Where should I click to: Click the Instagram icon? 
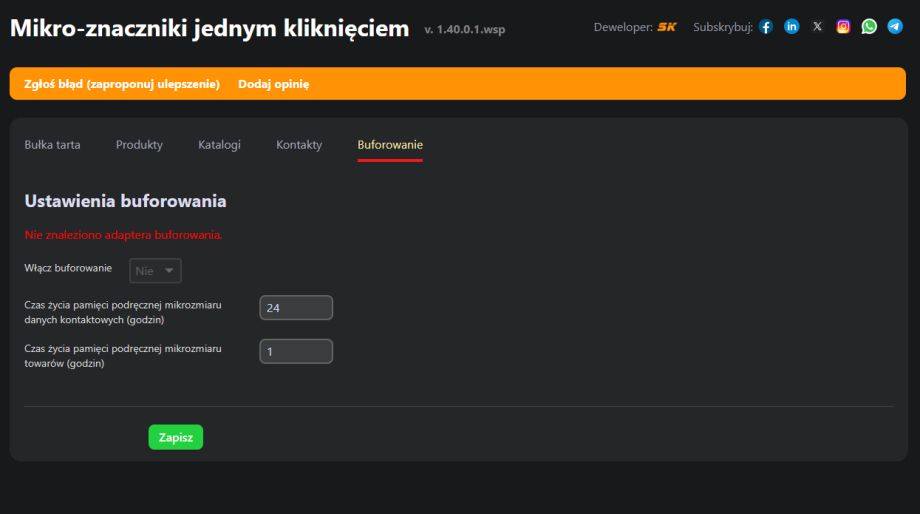pyautogui.click(x=844, y=27)
